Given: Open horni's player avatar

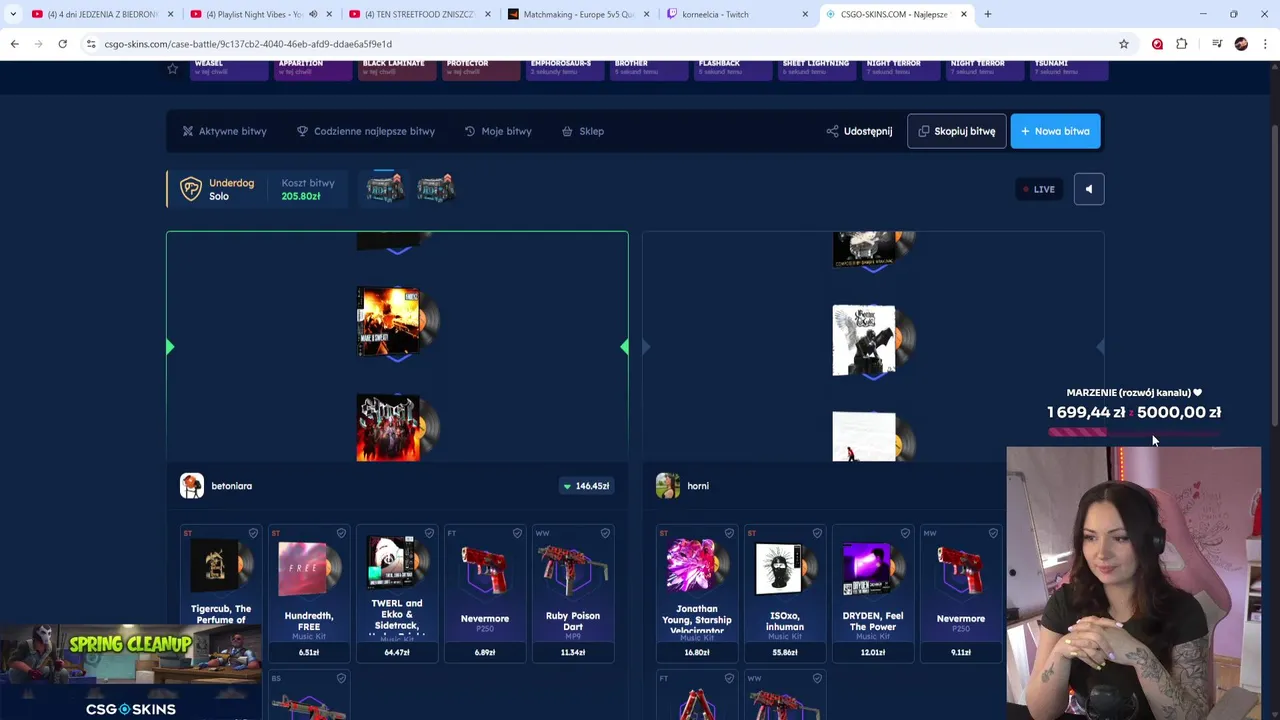Looking at the screenshot, I should (x=668, y=486).
